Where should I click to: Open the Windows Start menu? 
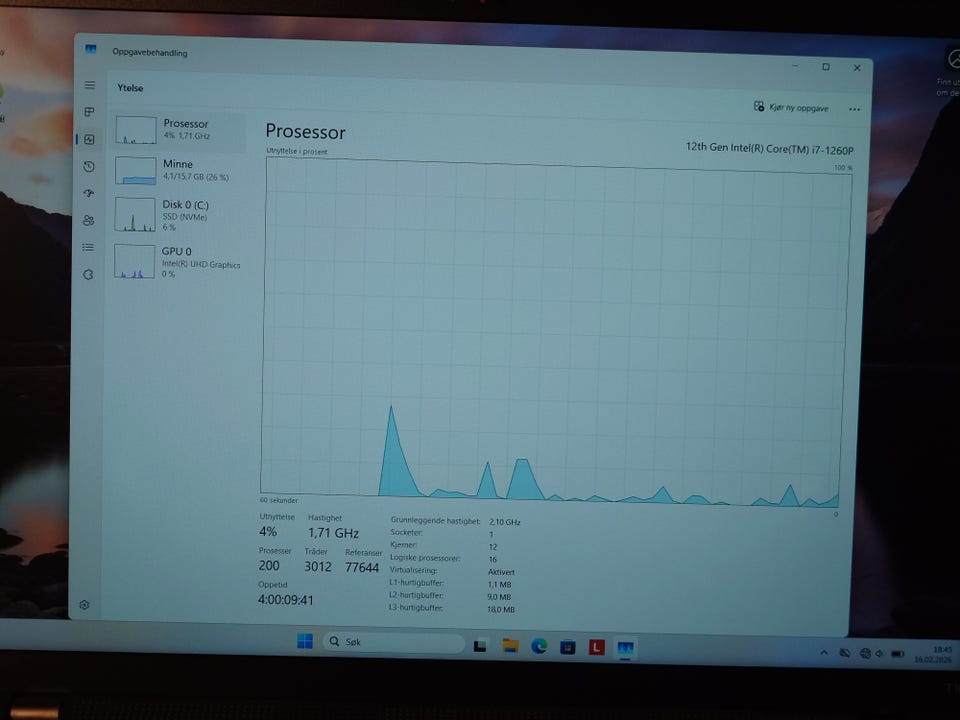point(305,641)
